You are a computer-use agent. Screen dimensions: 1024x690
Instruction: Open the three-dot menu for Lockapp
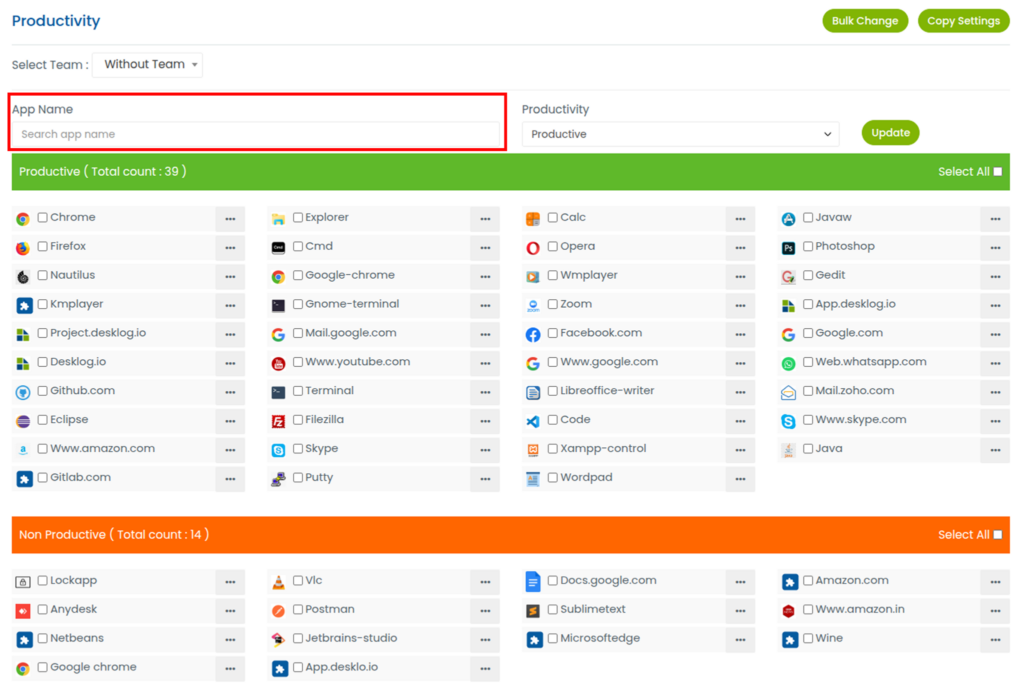tap(230, 582)
